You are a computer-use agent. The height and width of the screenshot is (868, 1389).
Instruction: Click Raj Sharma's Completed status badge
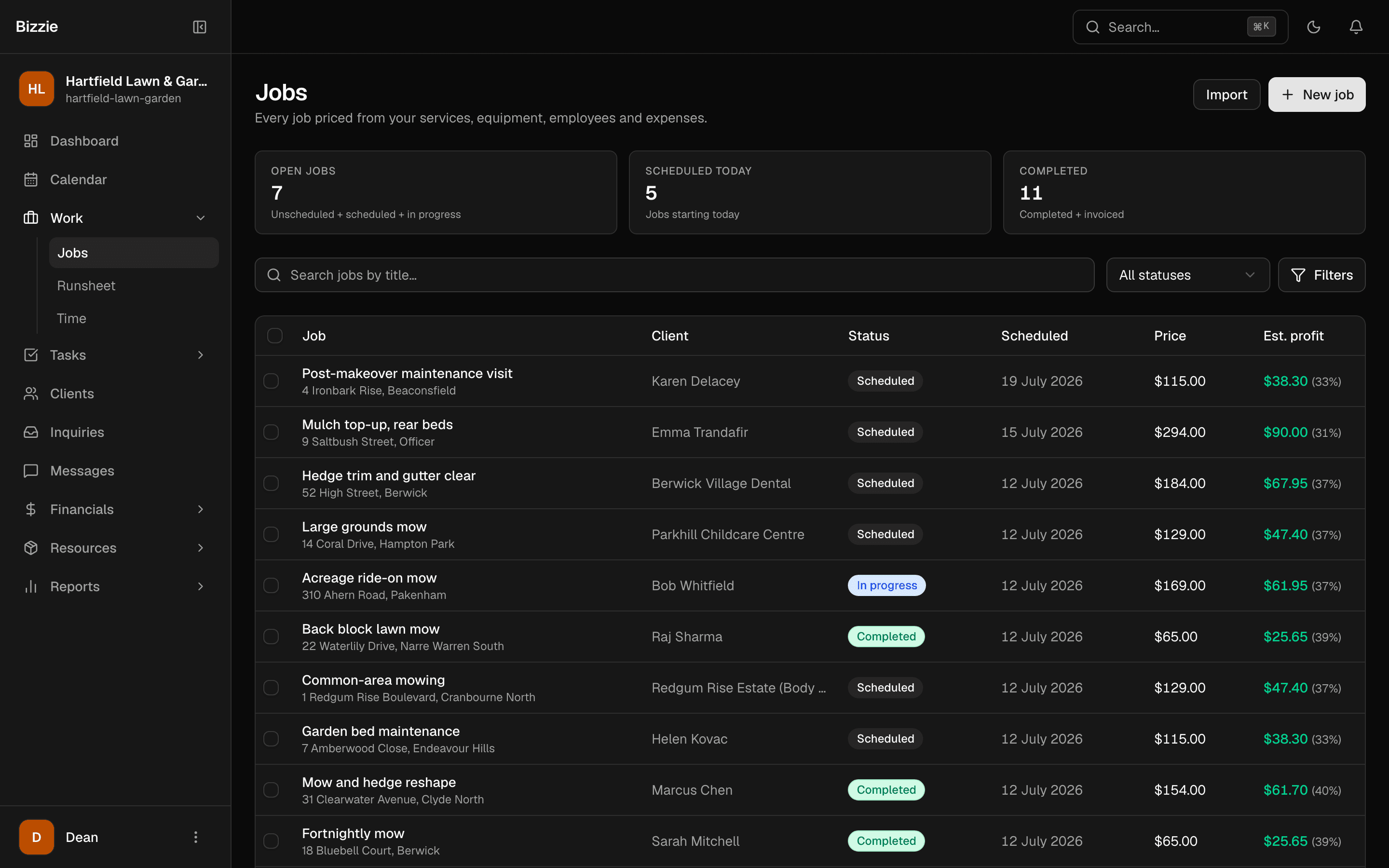pyautogui.click(x=885, y=637)
